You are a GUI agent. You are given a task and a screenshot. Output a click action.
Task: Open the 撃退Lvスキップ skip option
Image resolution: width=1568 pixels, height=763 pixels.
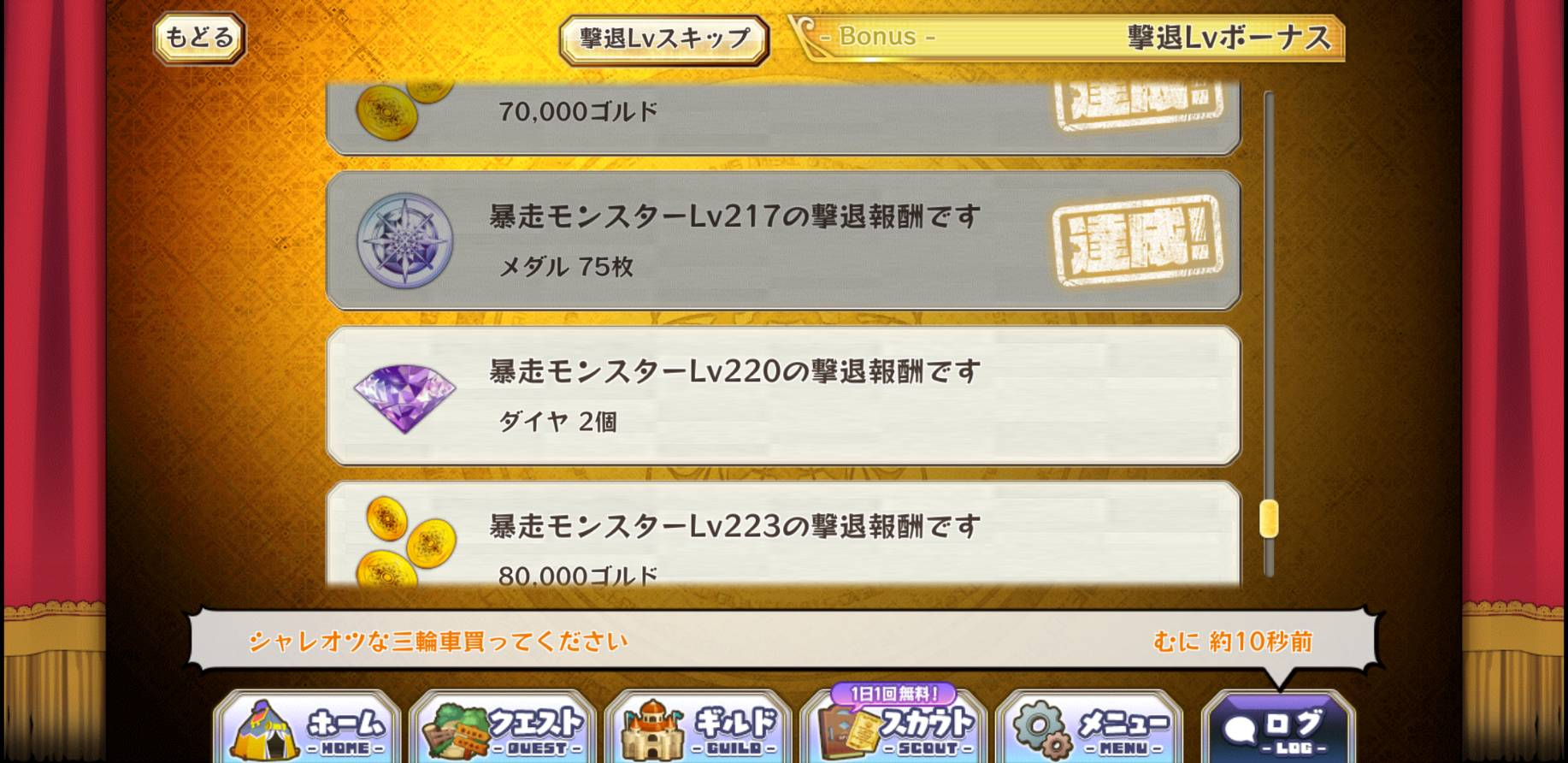(663, 39)
